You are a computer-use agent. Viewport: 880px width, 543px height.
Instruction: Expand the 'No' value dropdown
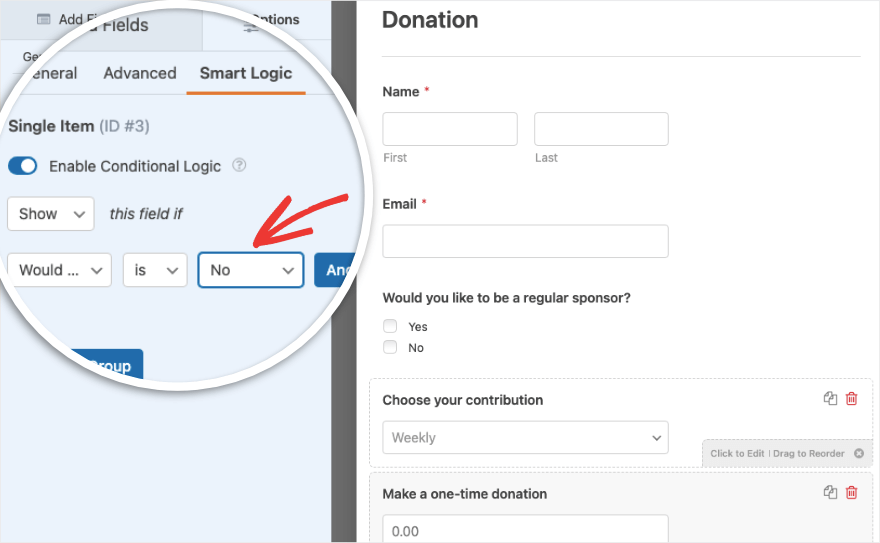click(250, 270)
